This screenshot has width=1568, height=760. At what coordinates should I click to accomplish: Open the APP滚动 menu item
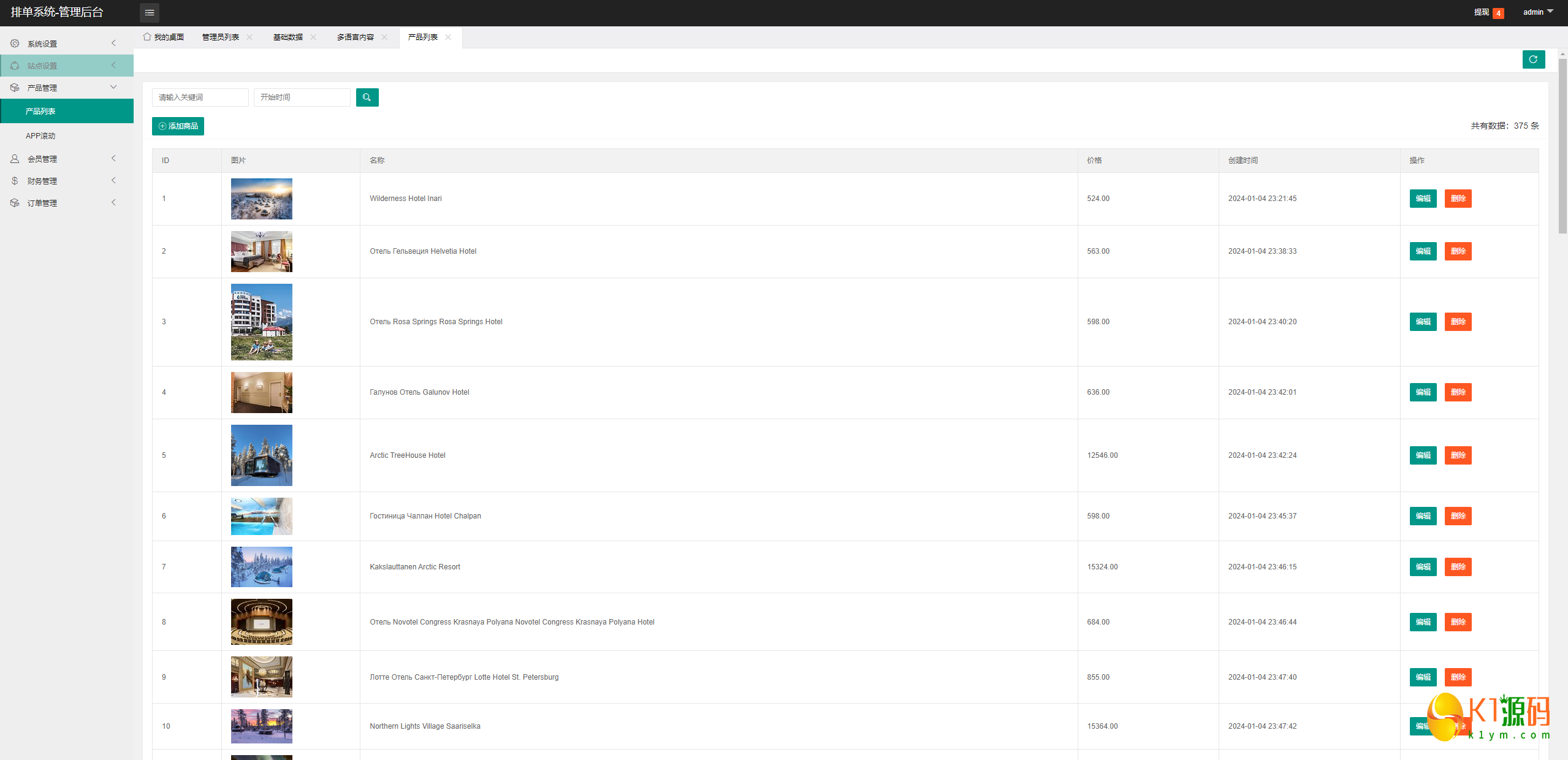tap(40, 136)
